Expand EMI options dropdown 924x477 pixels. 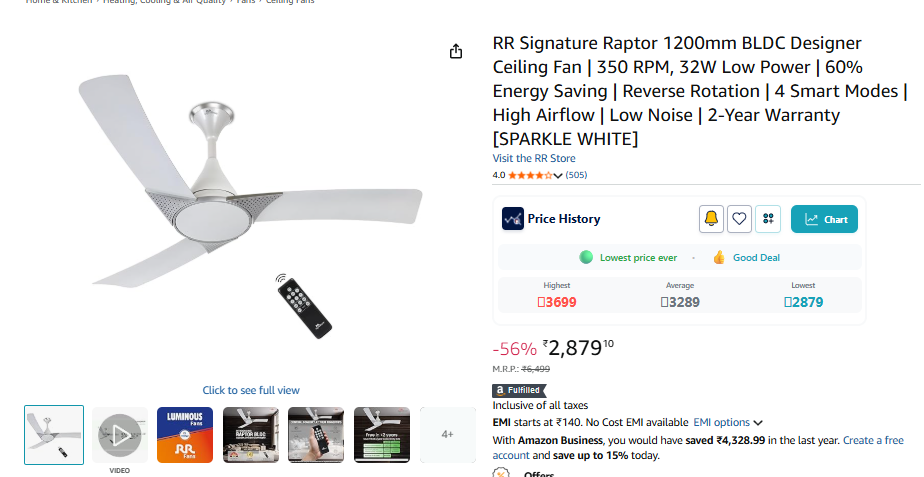(x=728, y=422)
